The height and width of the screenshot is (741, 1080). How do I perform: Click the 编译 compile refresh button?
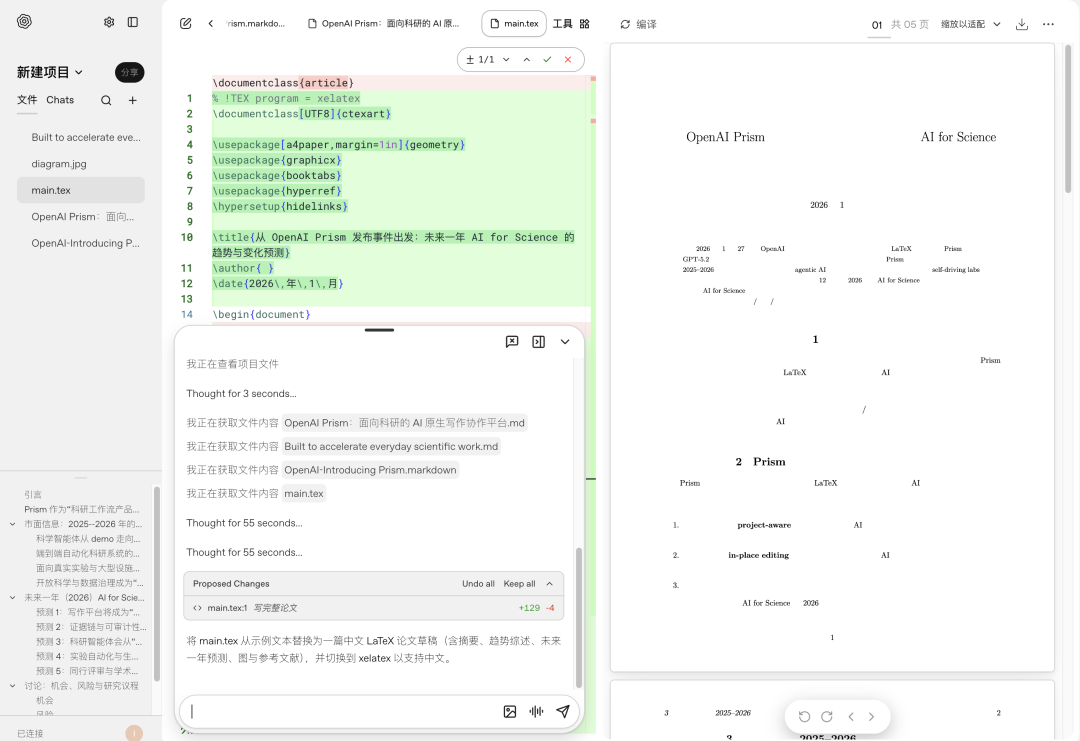(x=638, y=24)
